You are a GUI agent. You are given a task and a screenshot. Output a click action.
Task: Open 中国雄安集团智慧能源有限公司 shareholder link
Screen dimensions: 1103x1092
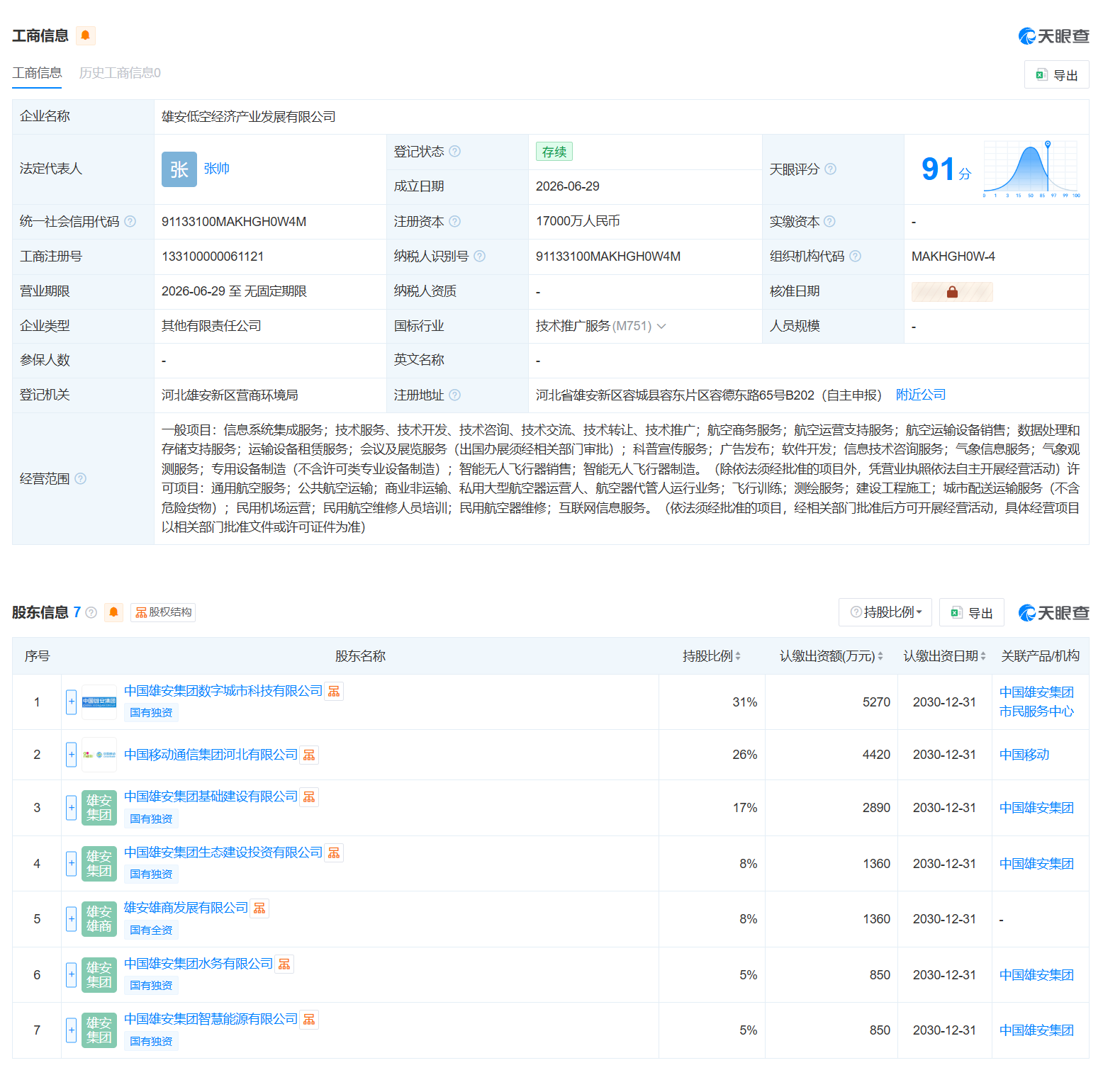click(211, 1019)
